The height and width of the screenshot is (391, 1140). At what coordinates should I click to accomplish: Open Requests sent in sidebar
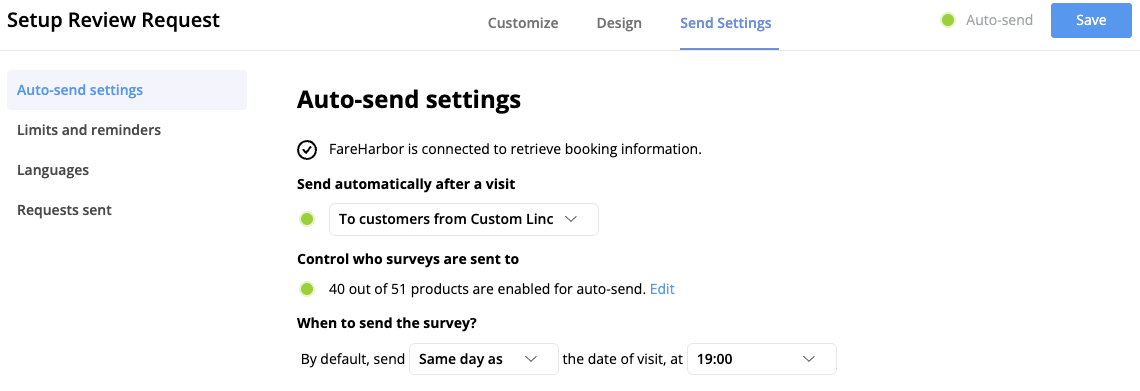point(65,210)
